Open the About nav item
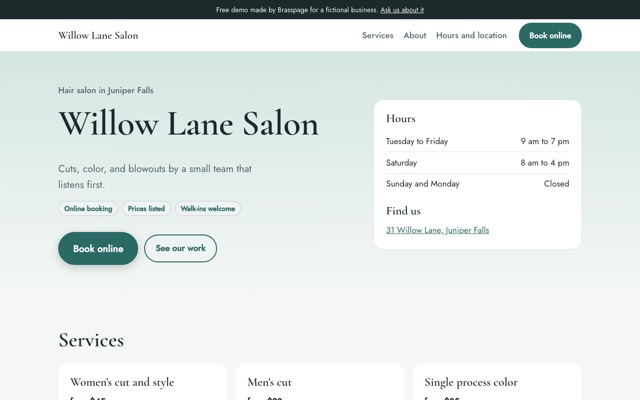This screenshot has height=400, width=640. point(415,36)
